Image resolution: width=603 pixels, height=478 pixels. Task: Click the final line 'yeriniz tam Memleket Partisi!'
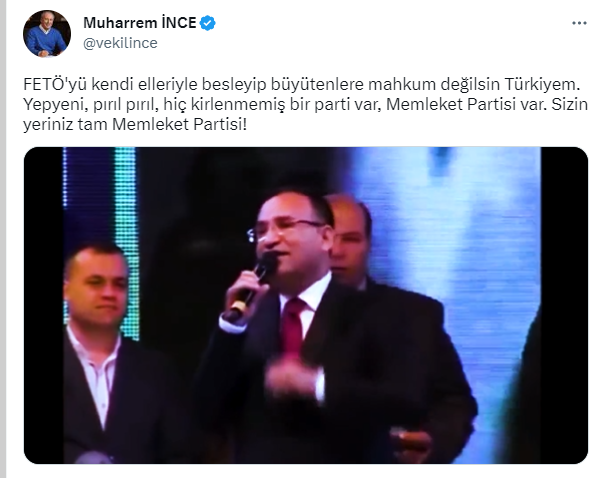(x=135, y=124)
